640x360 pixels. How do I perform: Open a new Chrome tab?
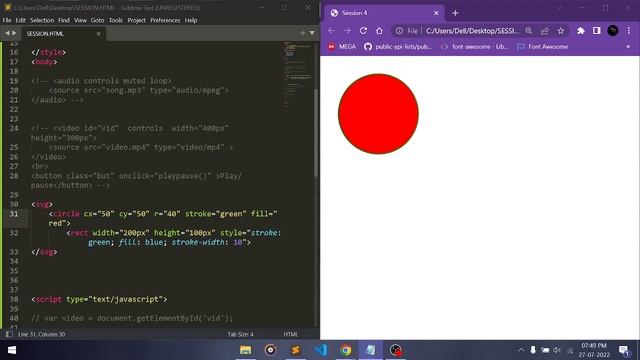455,13
